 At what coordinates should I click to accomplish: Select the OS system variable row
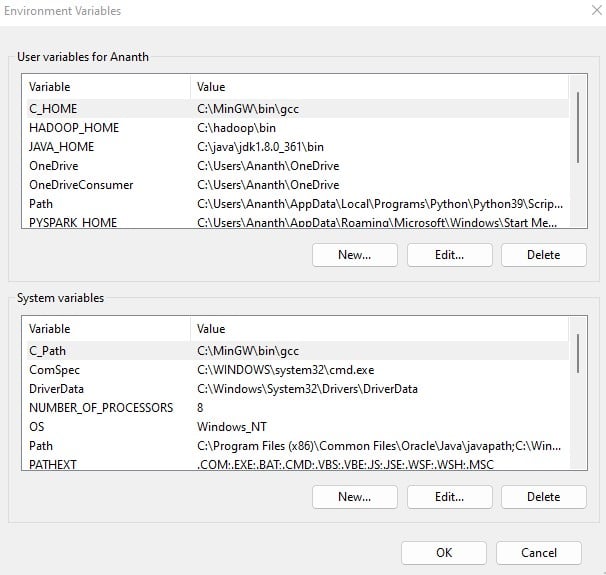[298, 426]
